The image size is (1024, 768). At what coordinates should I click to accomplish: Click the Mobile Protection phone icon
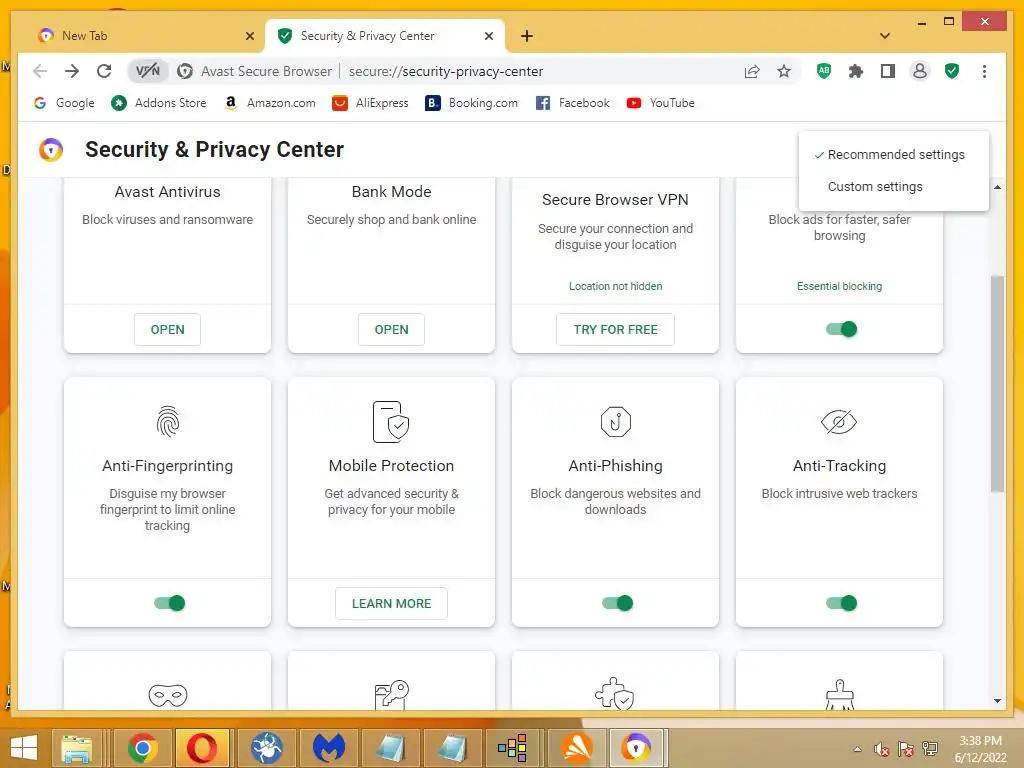point(391,422)
